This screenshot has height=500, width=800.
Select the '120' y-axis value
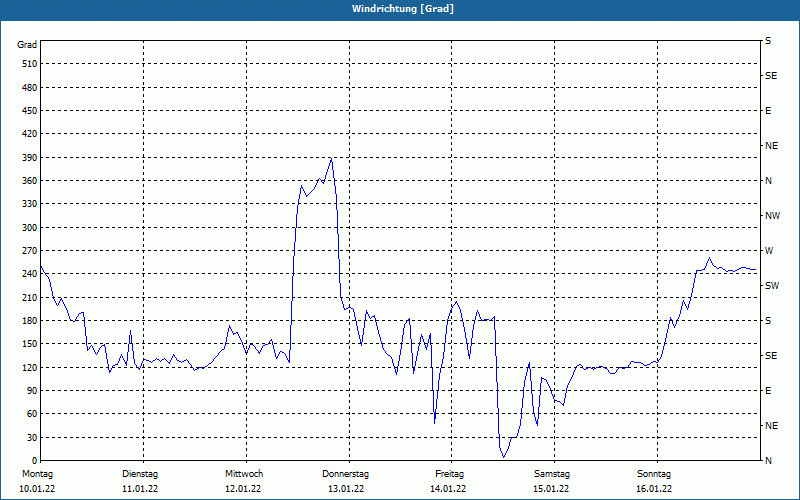point(30,367)
